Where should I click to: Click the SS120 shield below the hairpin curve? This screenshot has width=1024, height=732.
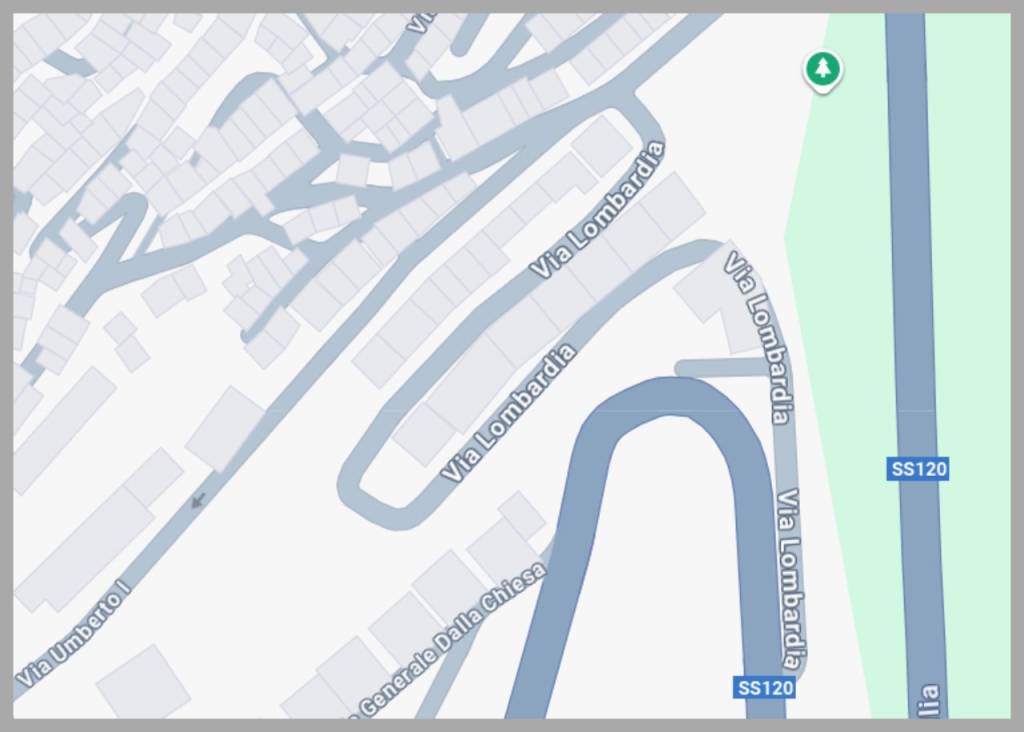[x=764, y=688]
